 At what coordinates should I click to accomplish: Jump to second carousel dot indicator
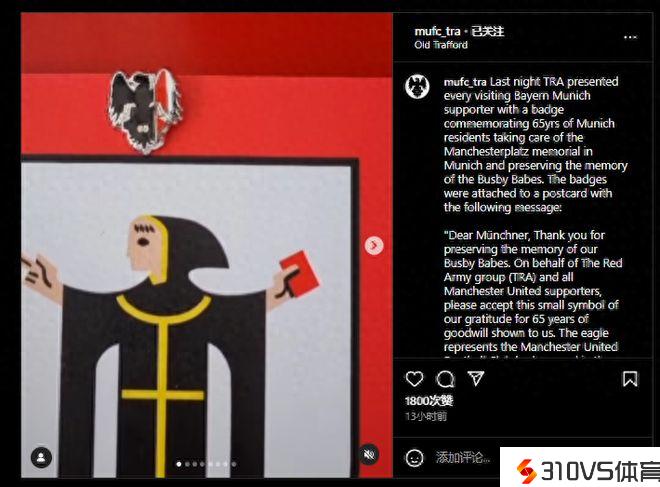pos(188,464)
